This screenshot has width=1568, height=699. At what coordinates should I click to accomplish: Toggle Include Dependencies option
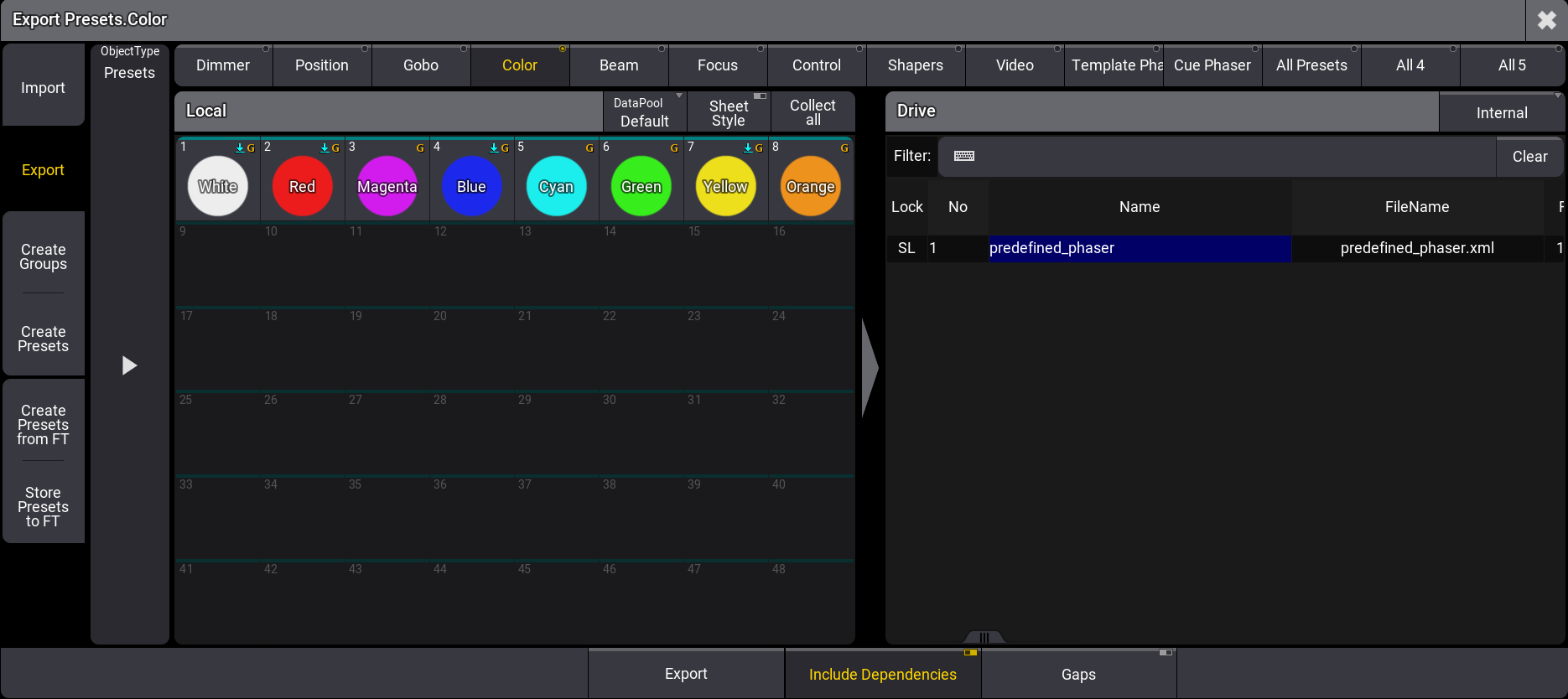tap(882, 674)
